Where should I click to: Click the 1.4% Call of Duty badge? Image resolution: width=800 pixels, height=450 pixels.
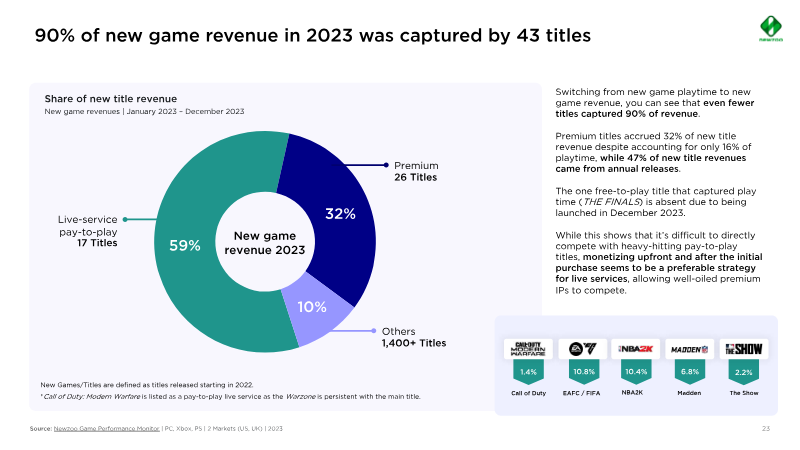pyautogui.click(x=526, y=371)
